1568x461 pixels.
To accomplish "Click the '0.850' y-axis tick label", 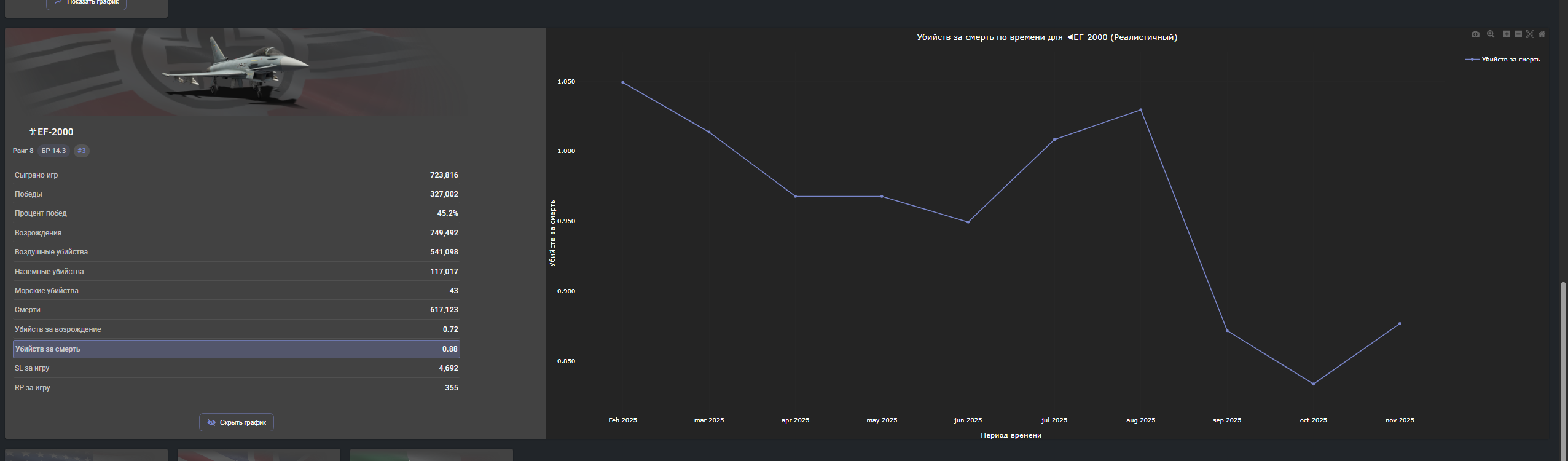I will click(566, 361).
